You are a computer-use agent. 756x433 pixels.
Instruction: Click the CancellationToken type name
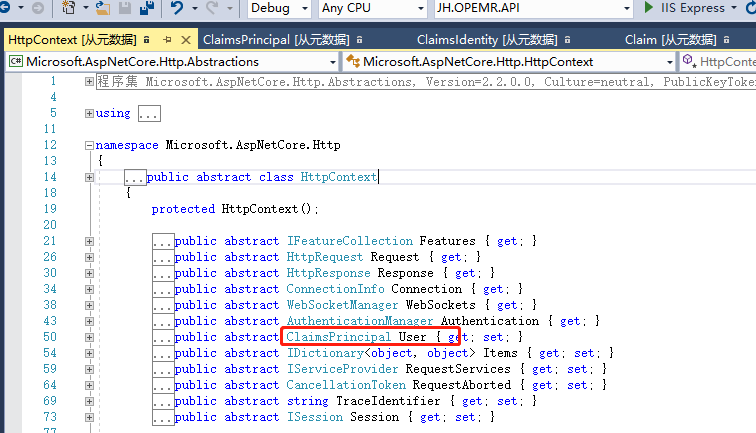346,384
